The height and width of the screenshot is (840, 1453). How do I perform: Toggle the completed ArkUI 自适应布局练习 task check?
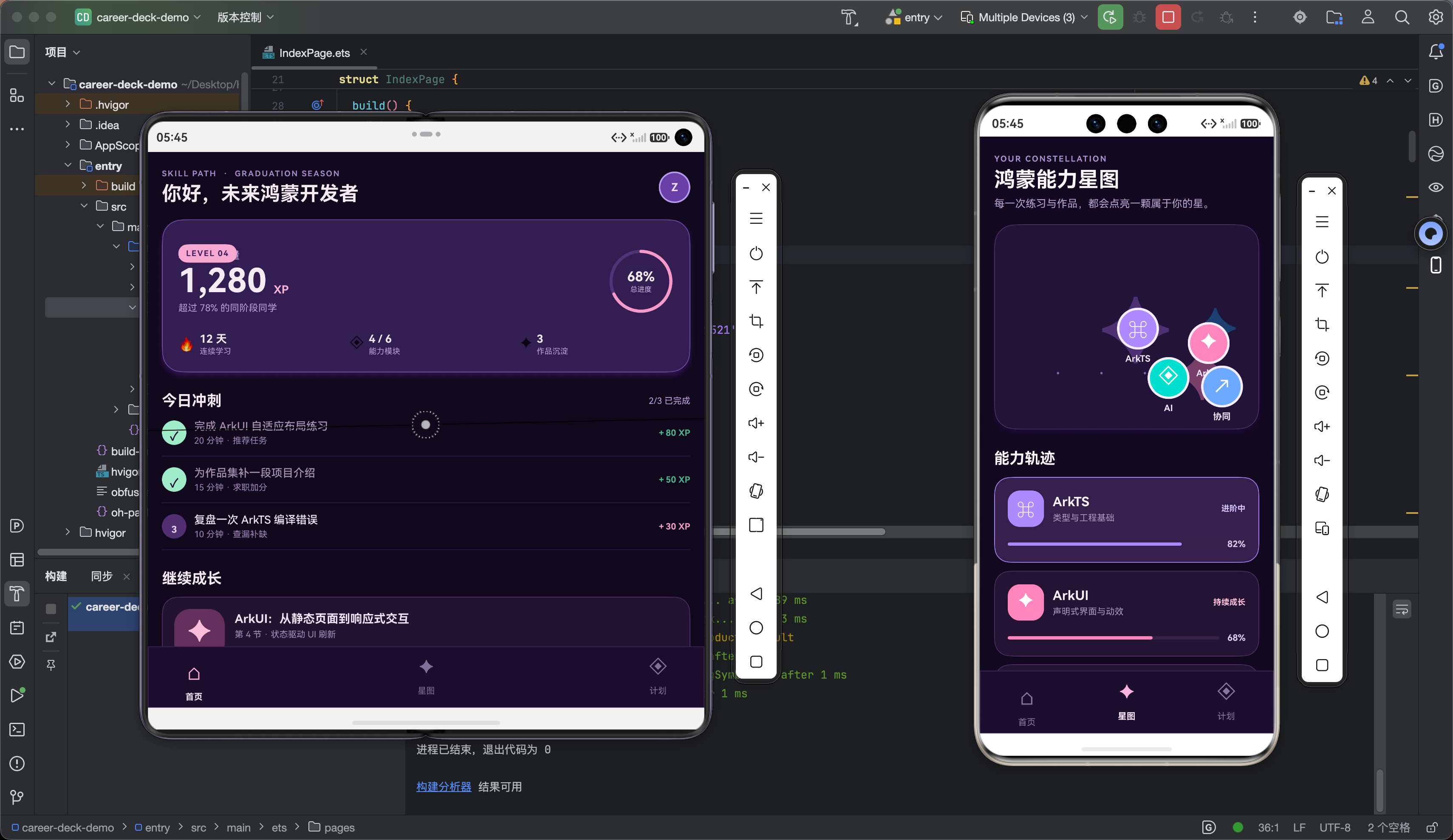click(174, 433)
